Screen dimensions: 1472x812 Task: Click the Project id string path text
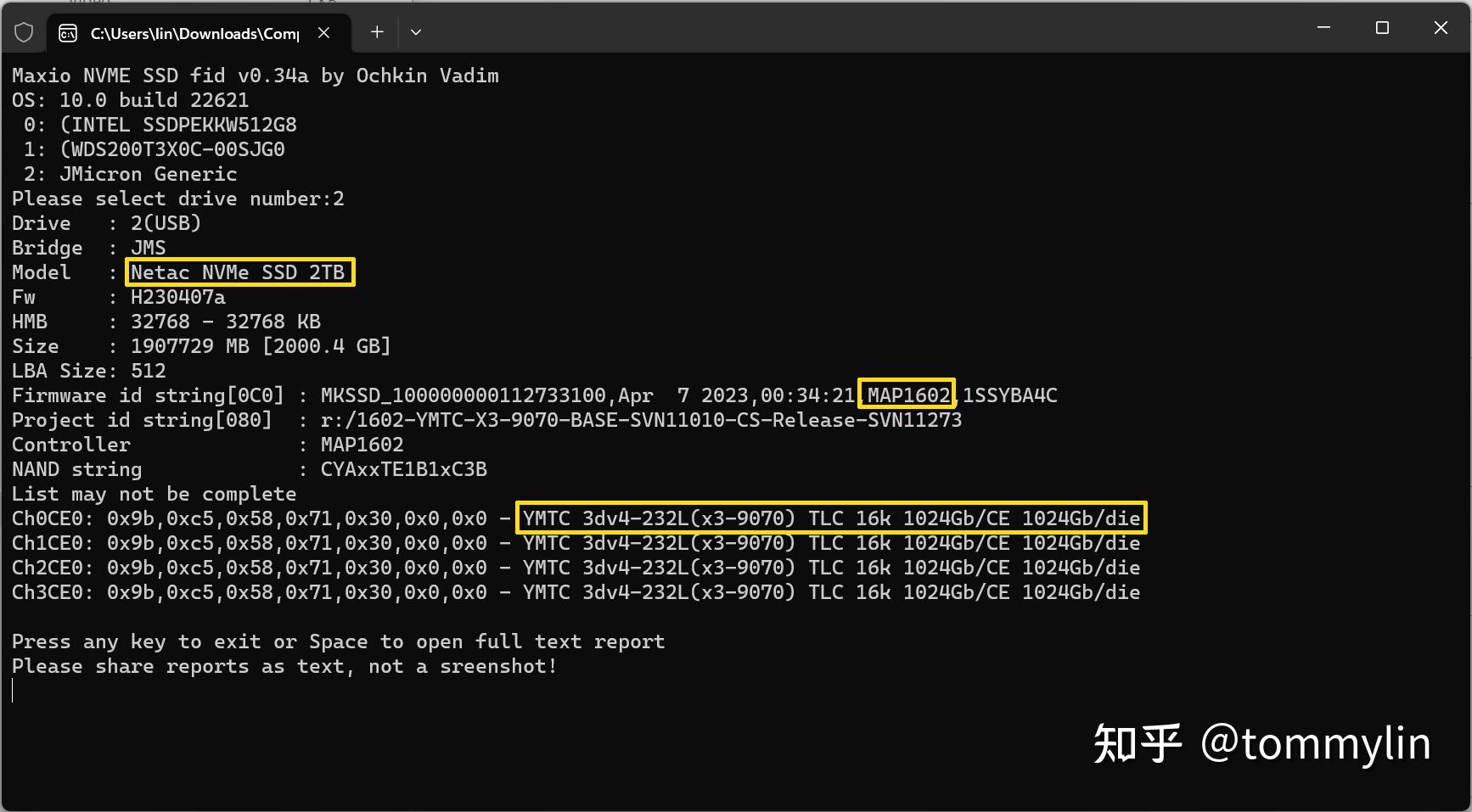pos(640,420)
